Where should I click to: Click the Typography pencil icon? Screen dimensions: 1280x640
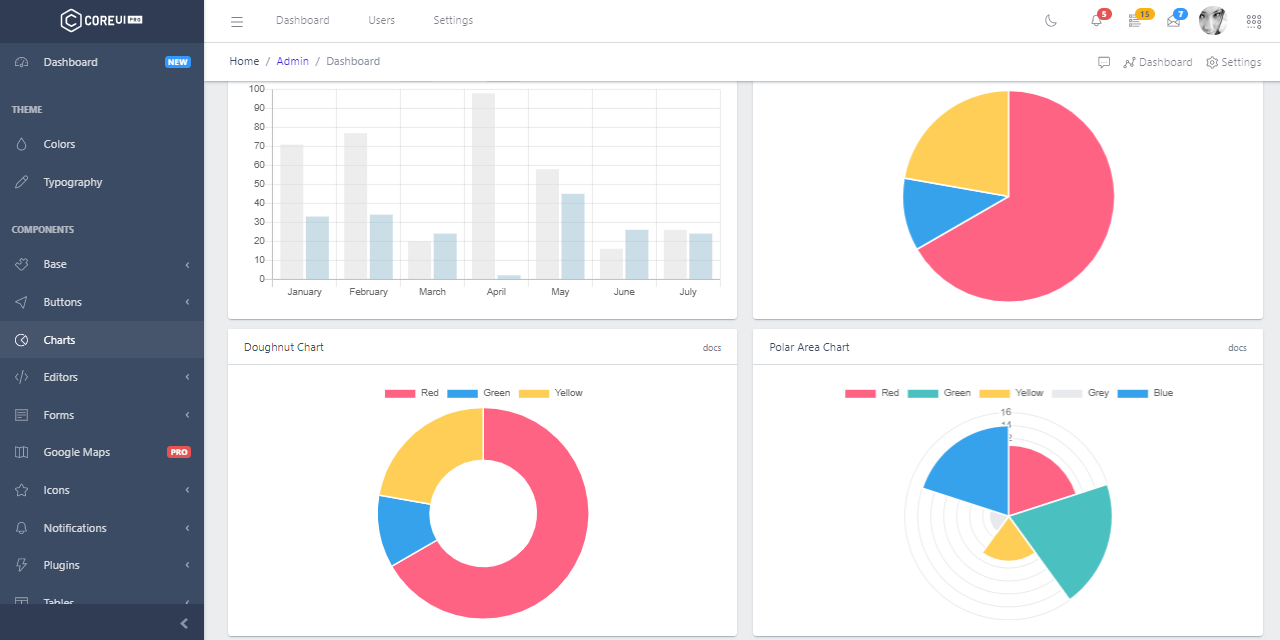(22, 182)
